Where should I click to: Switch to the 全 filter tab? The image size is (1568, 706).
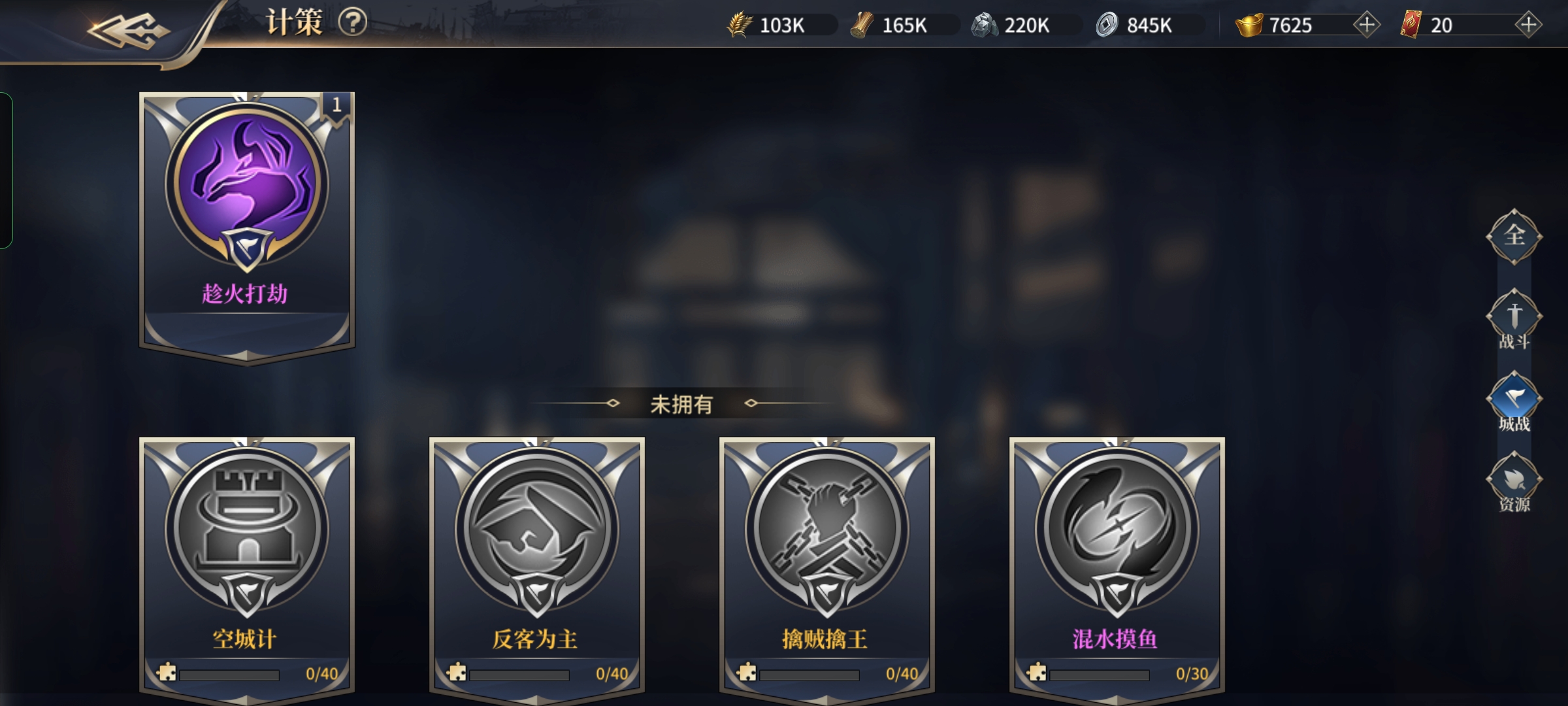1514,236
